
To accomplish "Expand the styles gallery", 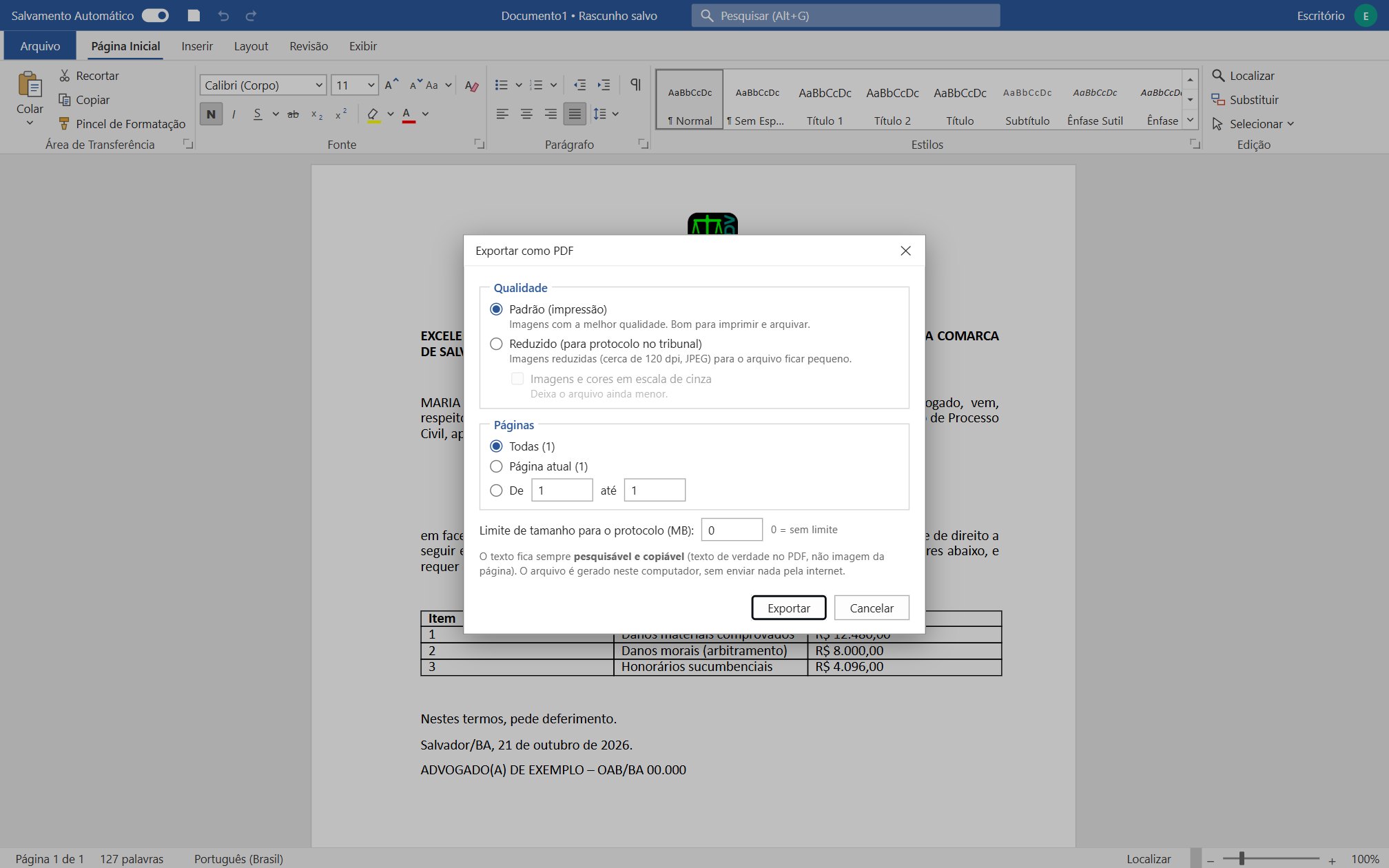I will (x=1190, y=121).
